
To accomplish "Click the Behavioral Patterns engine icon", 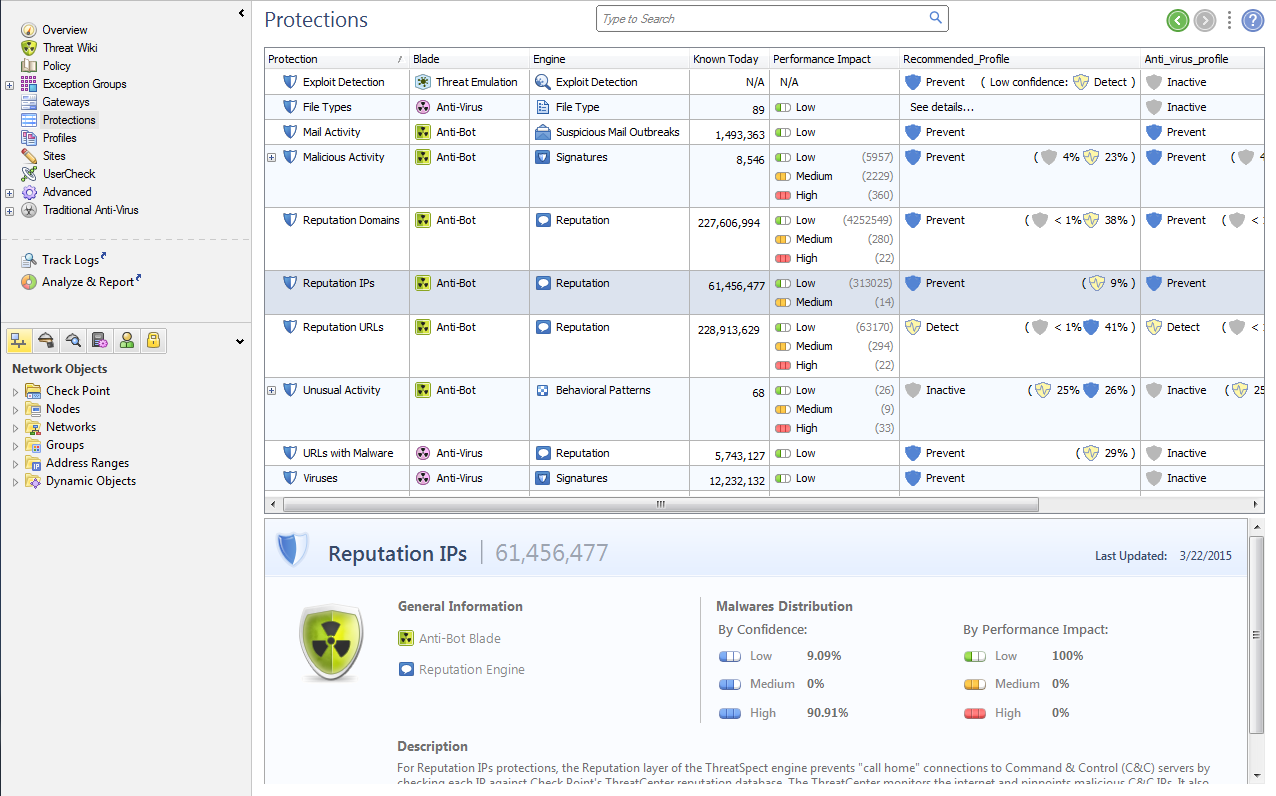I will (543, 390).
